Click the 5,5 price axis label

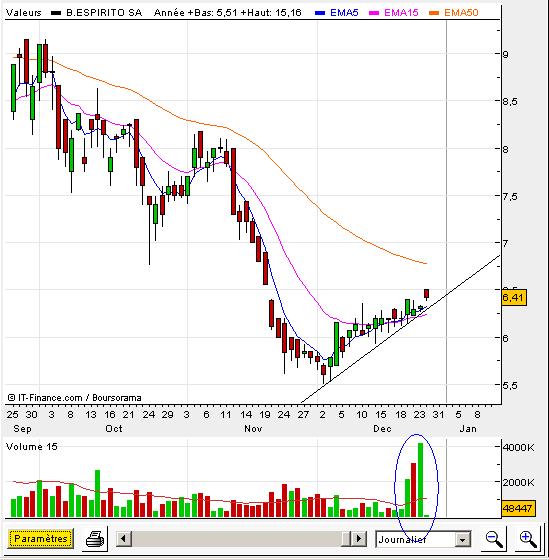(511, 386)
